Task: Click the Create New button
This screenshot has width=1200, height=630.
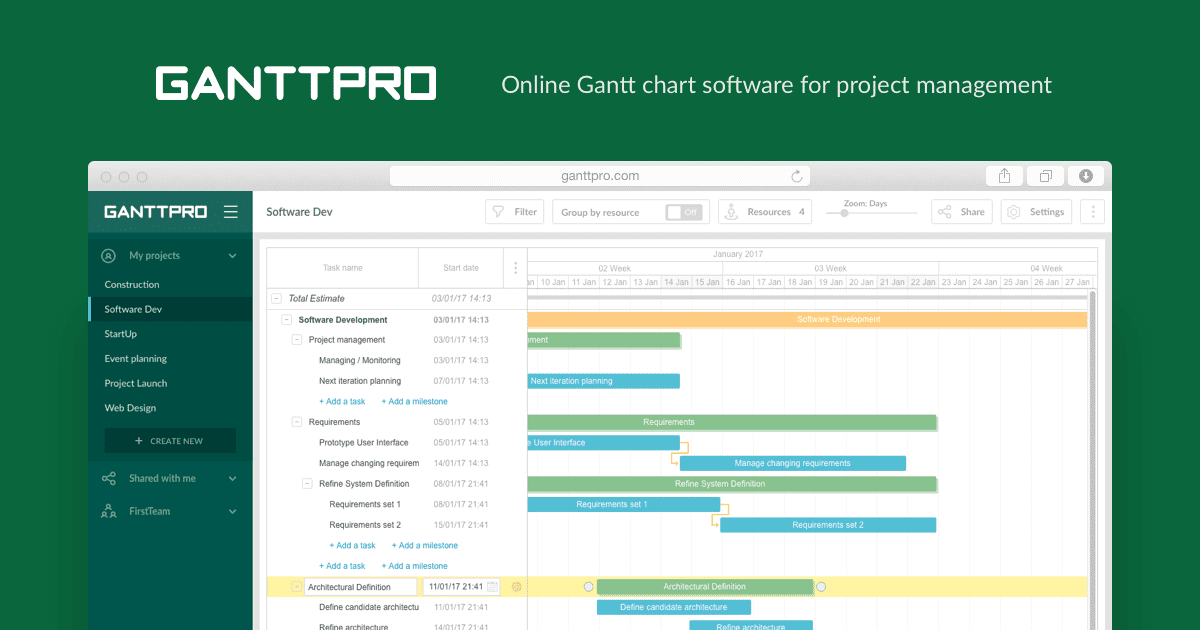Action: point(170,441)
